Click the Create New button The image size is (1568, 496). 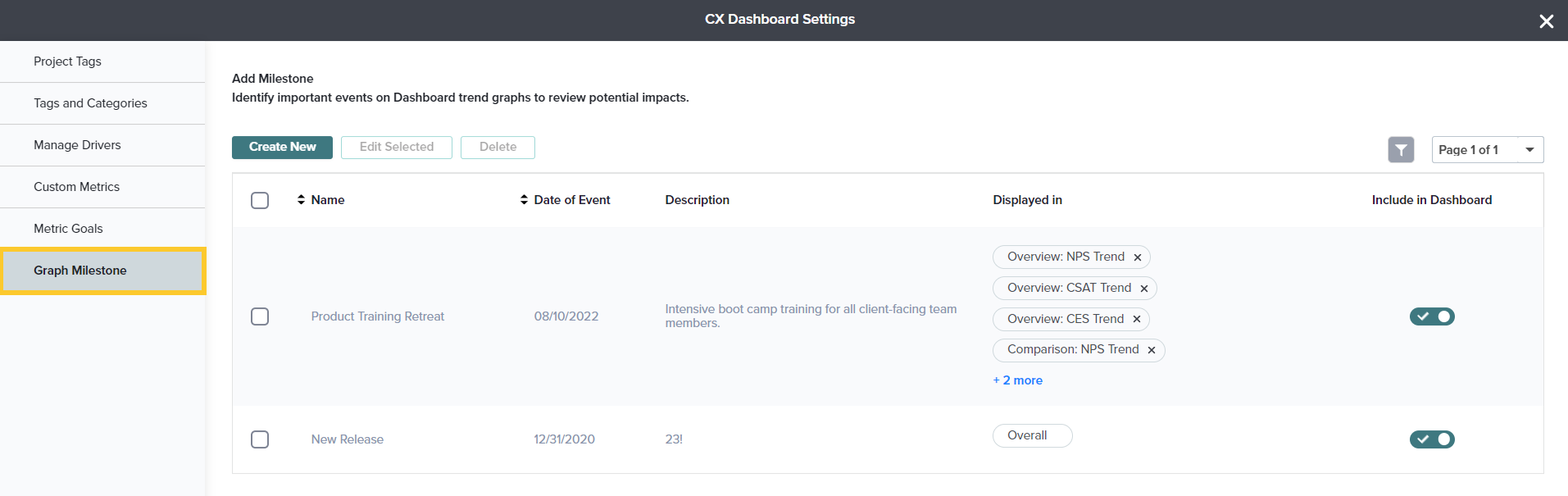[282, 147]
